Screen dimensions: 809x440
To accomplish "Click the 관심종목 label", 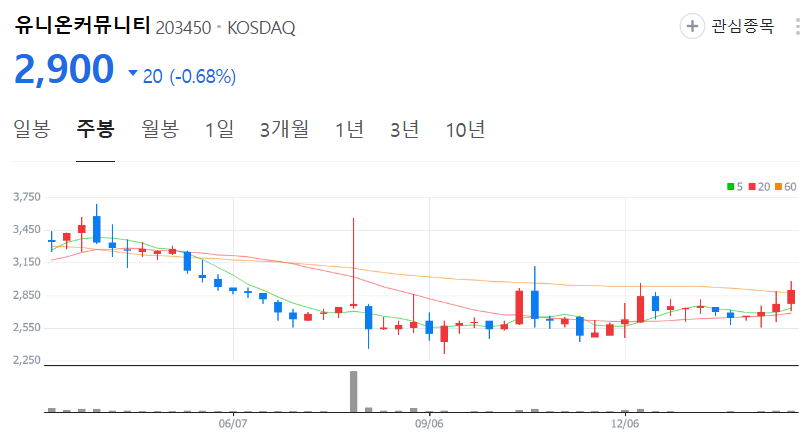I will pyautogui.click(x=742, y=26).
